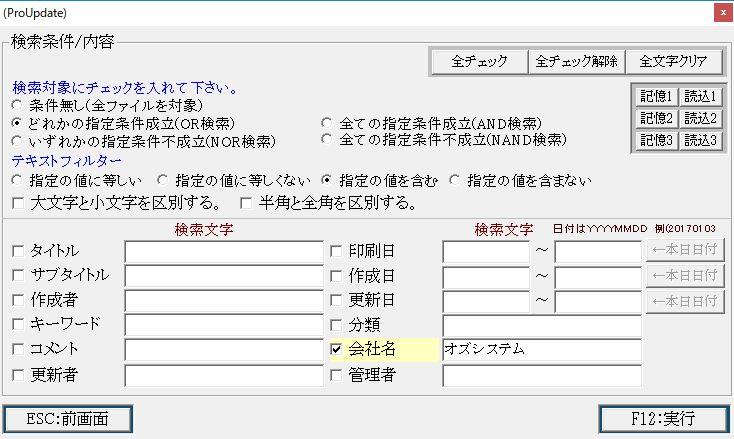The height and width of the screenshot is (439, 734).
Task: Check the 作成日 checkbox
Action: tap(336, 276)
